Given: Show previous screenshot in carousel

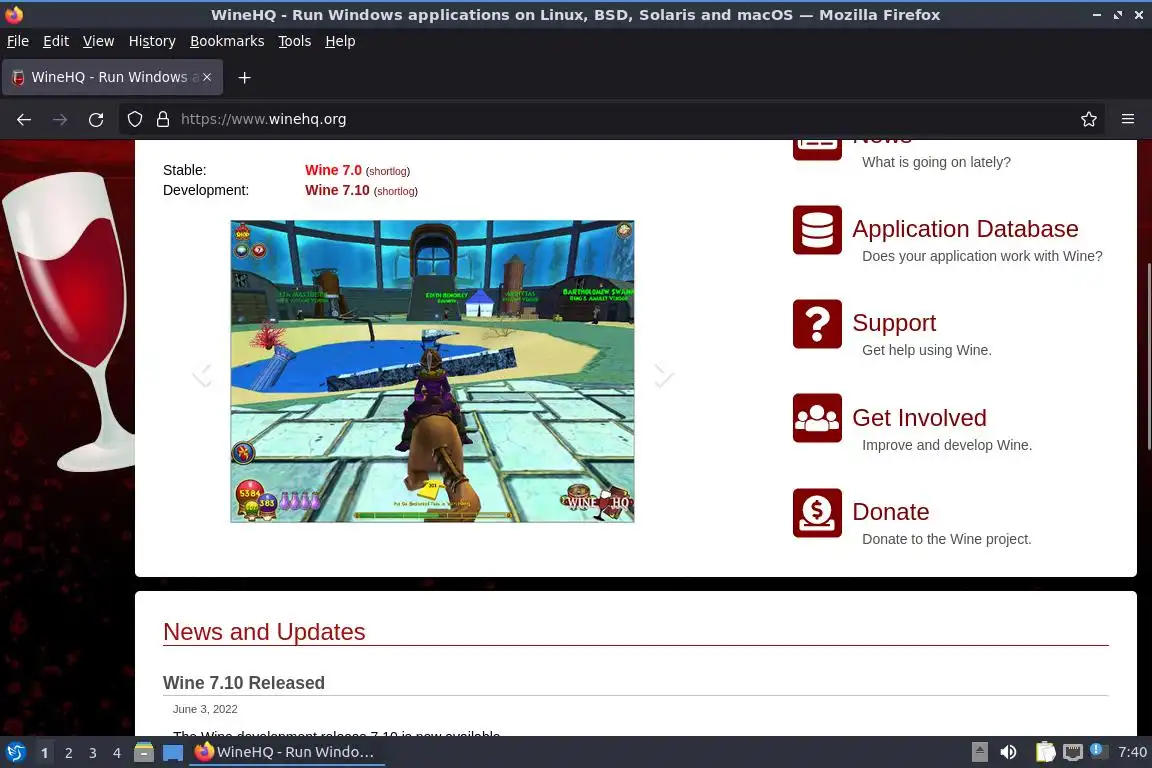Looking at the screenshot, I should [202, 375].
